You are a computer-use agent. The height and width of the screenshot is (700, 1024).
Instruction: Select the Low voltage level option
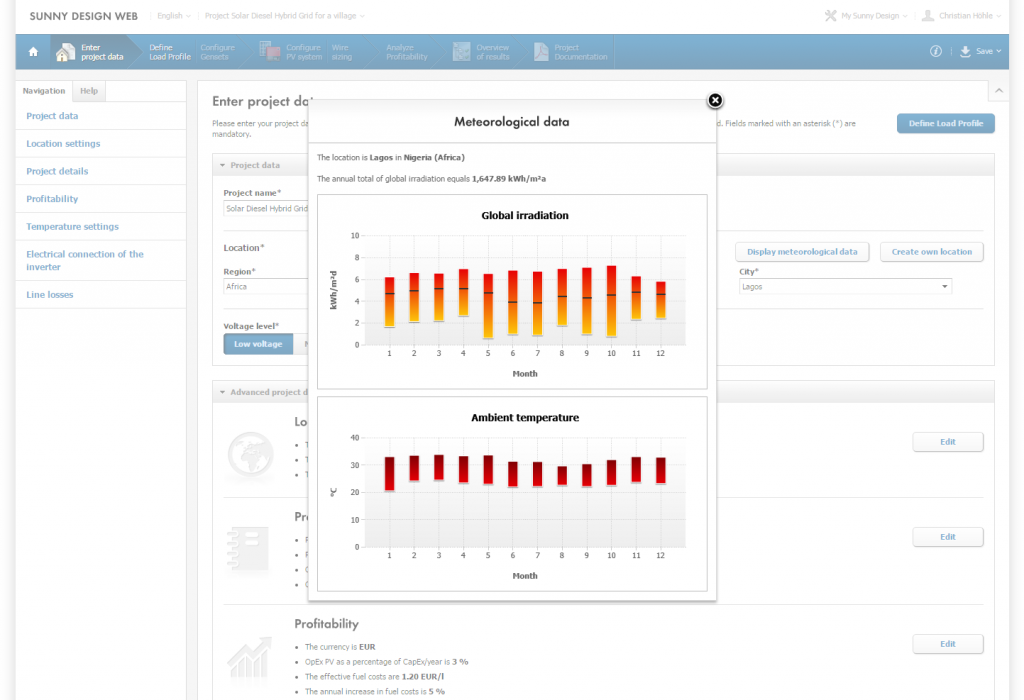258,344
